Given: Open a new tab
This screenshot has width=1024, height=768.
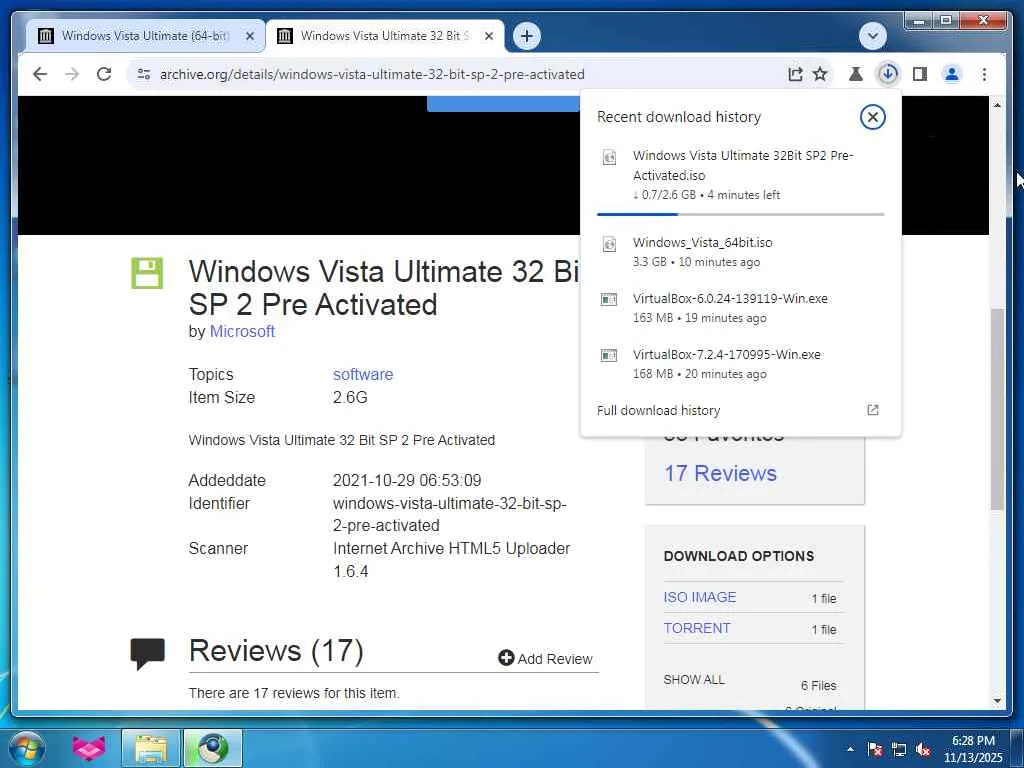Looking at the screenshot, I should click(527, 36).
